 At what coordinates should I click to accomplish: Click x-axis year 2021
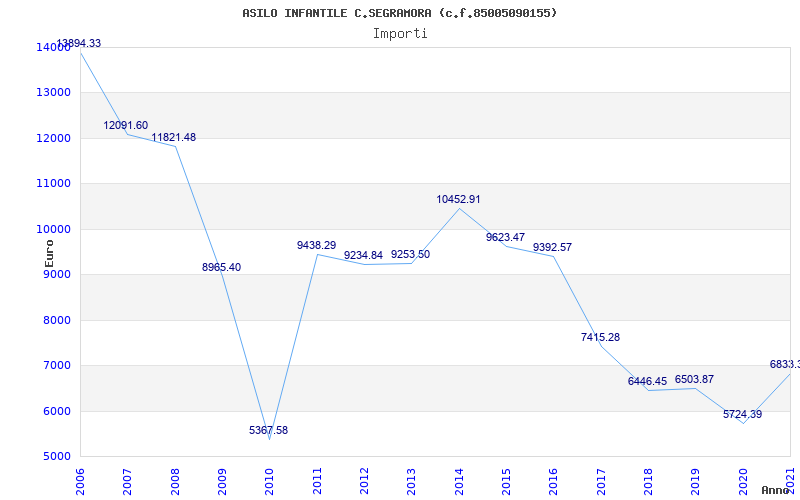[790, 481]
